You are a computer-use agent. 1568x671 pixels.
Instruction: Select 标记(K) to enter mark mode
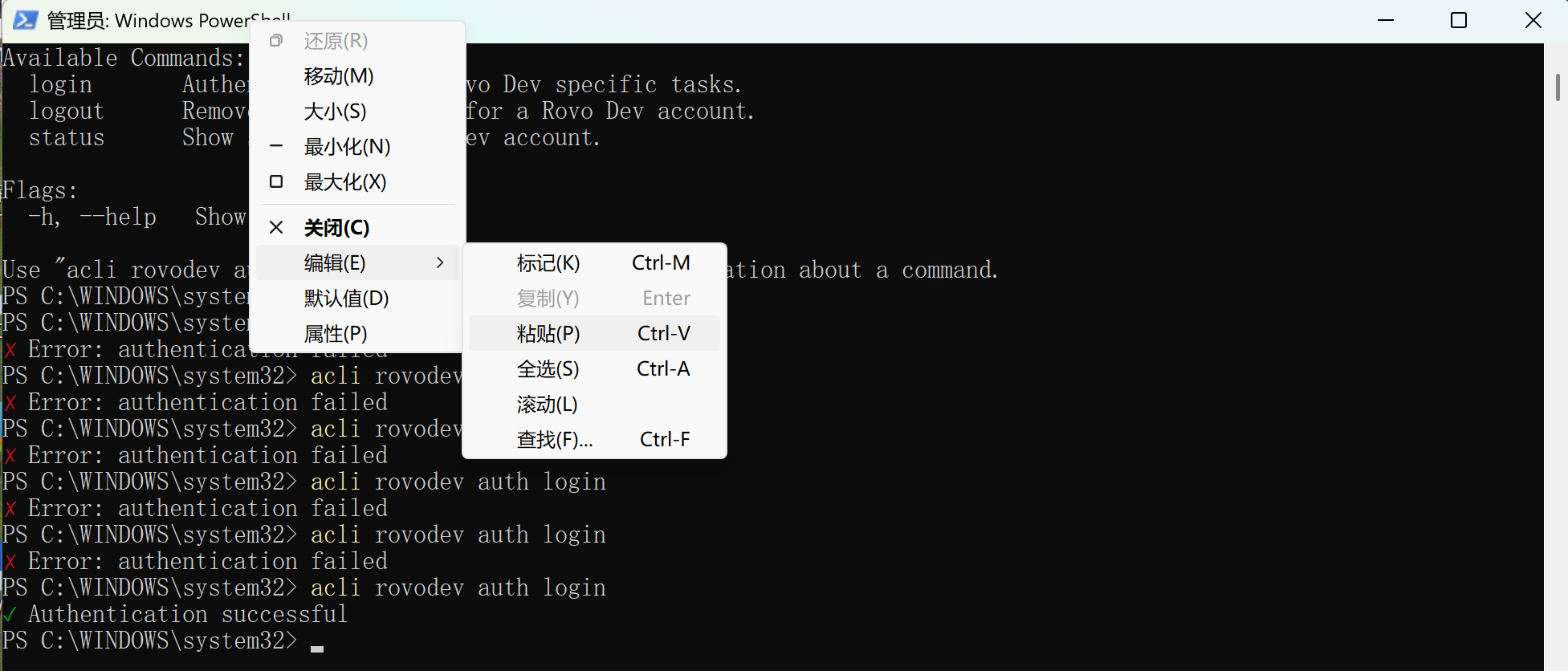(x=548, y=262)
